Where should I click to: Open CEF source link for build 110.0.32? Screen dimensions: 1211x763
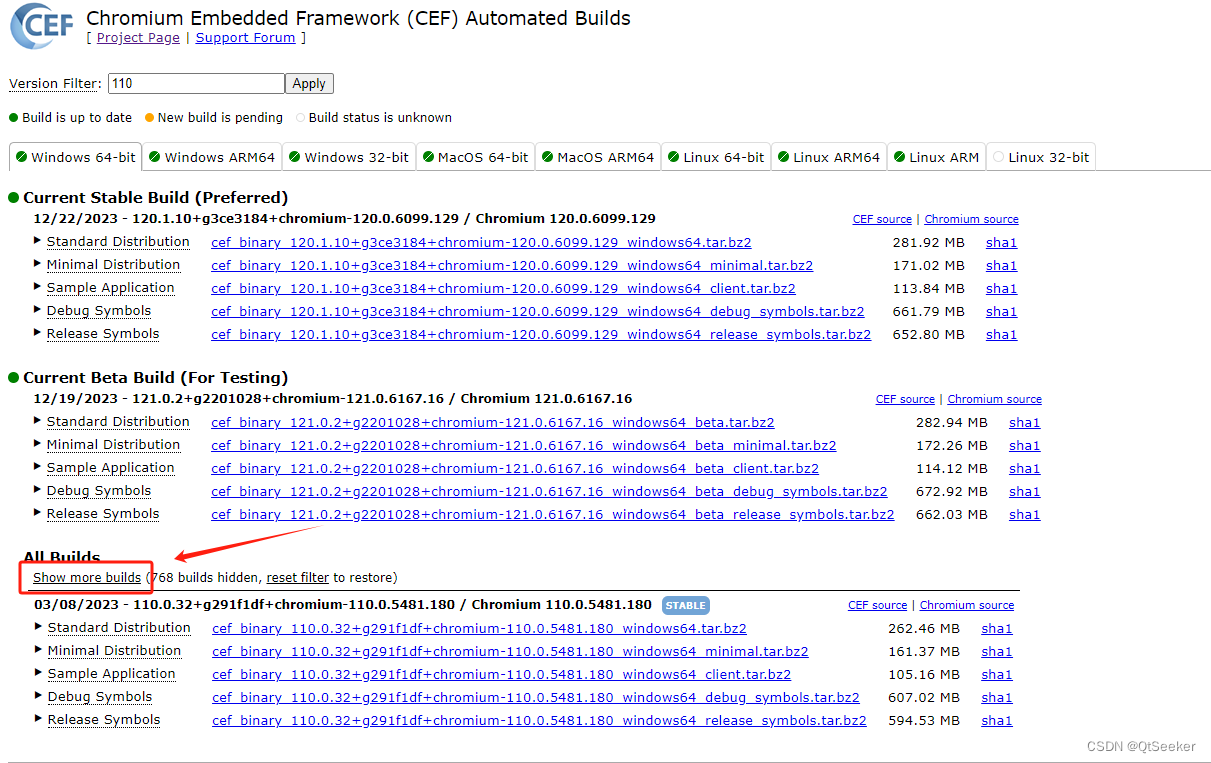click(877, 605)
